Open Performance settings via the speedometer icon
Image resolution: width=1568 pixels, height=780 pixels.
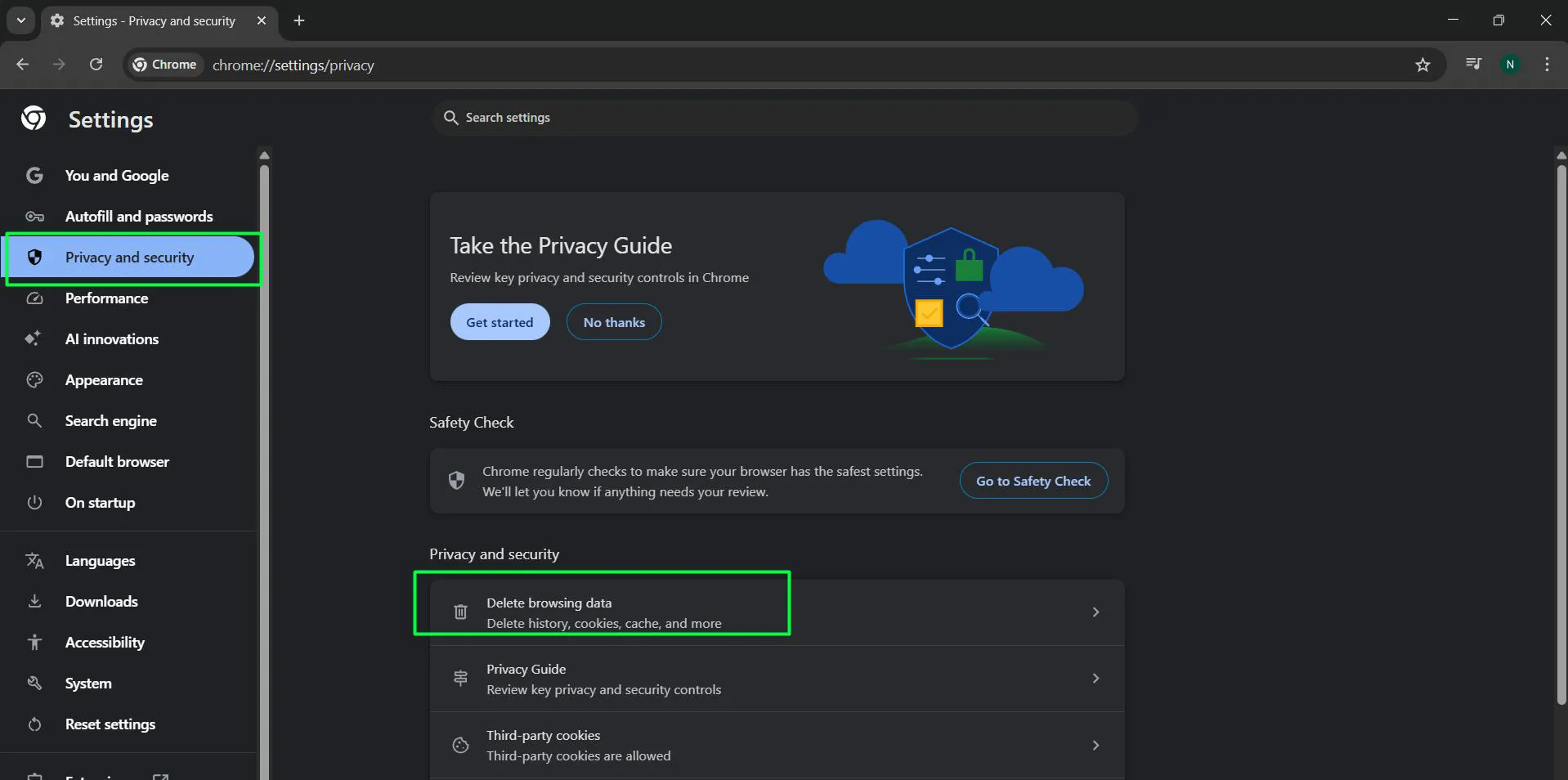[x=34, y=298]
